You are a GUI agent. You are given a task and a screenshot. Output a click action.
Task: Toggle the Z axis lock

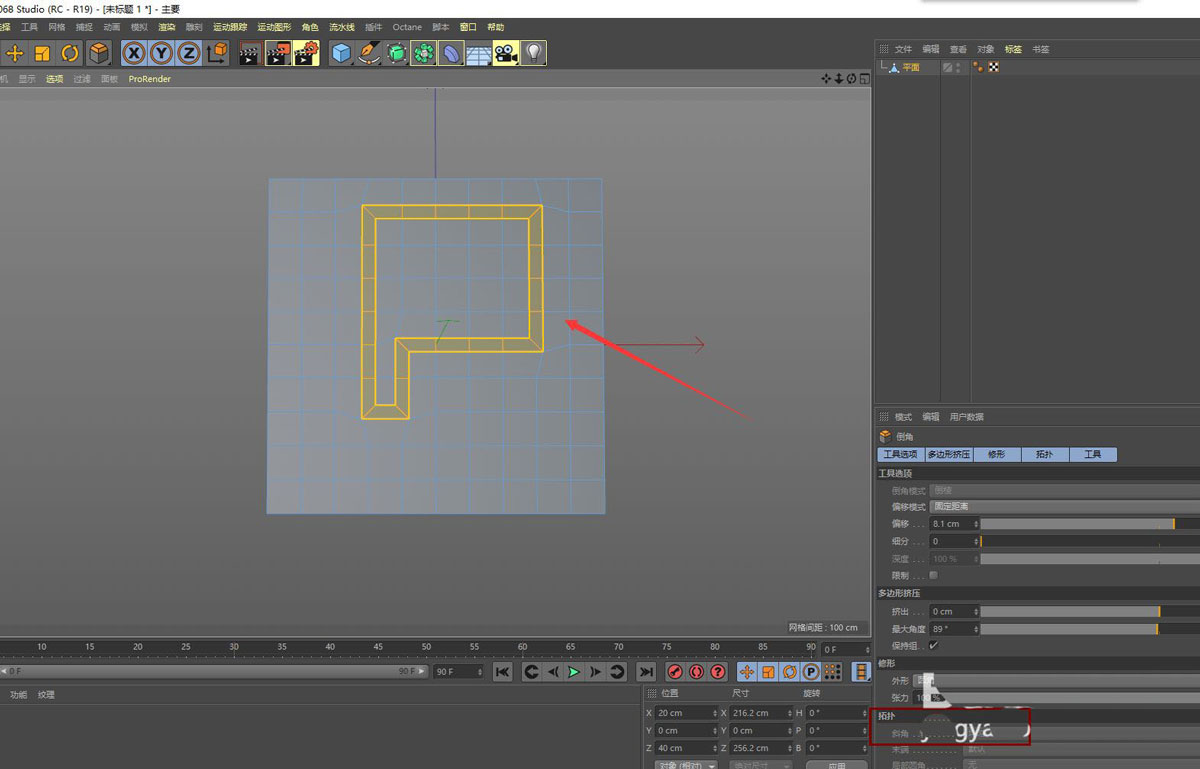(x=188, y=53)
